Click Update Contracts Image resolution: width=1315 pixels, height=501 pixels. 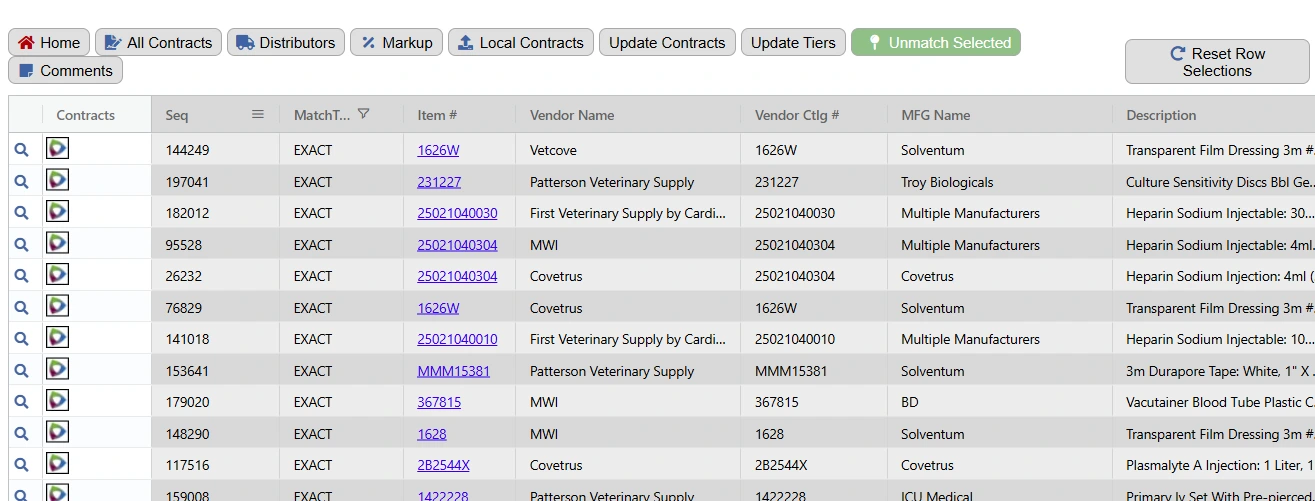pyautogui.click(x=667, y=42)
